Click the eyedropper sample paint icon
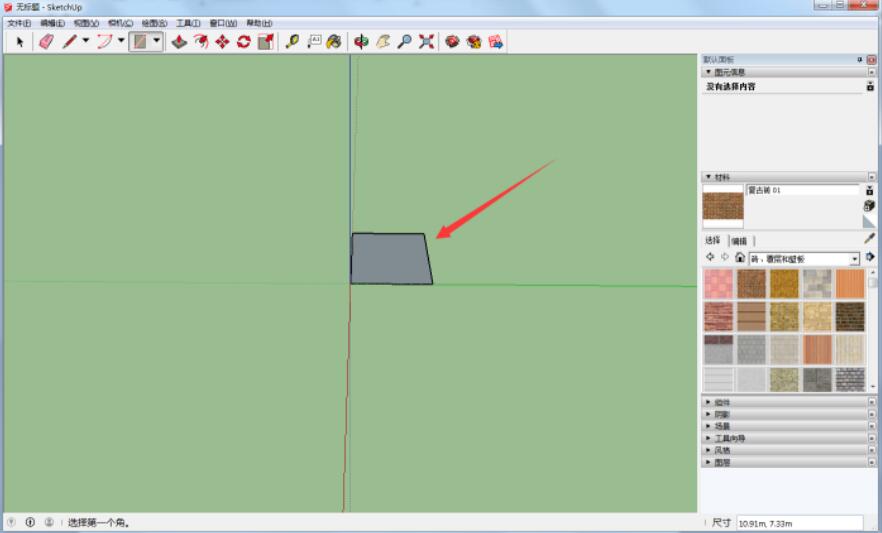This screenshot has height=533, width=882. pos(869,239)
